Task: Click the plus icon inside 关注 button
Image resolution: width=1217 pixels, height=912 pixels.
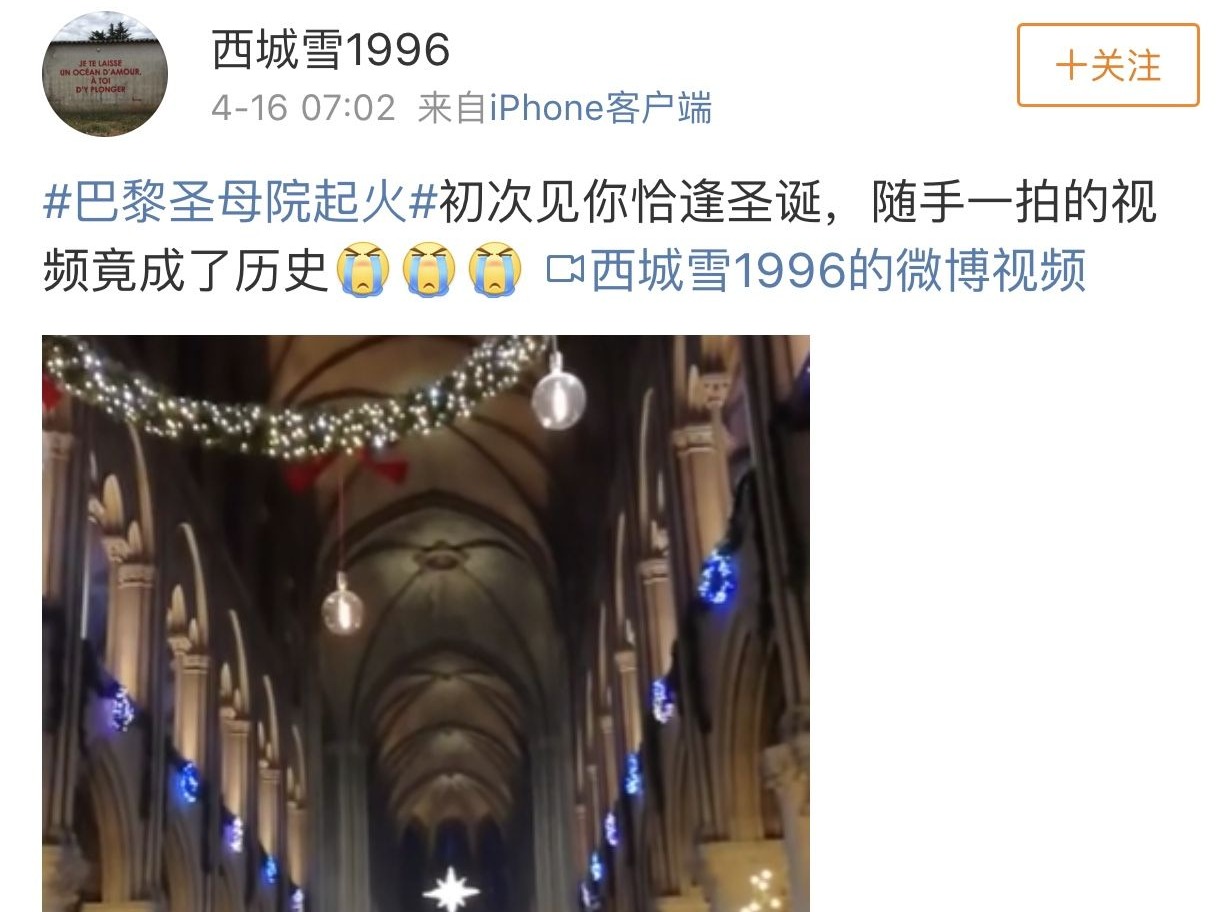Action: (1071, 66)
